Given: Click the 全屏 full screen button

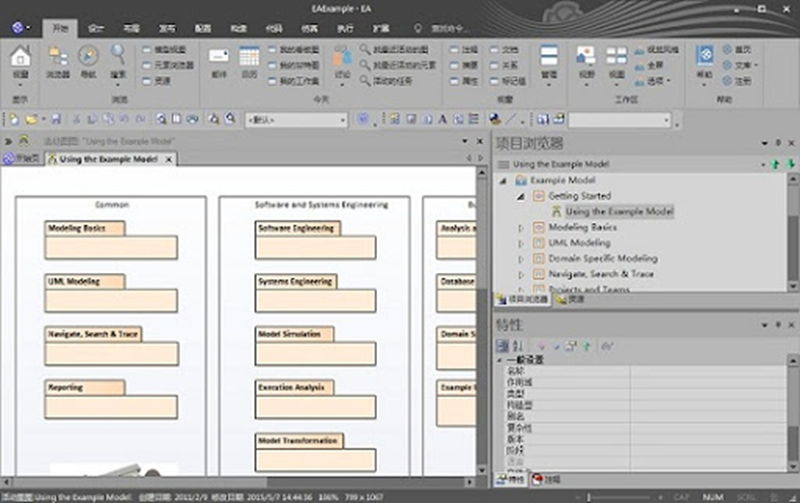Looking at the screenshot, I should tap(648, 65).
